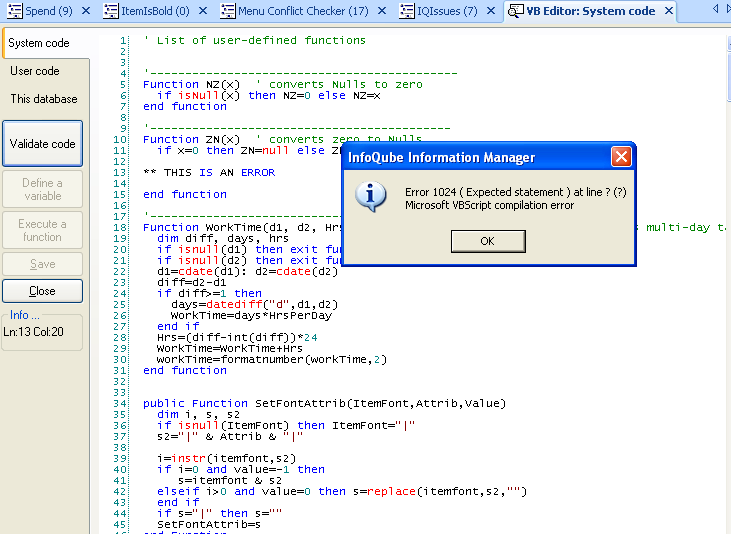Click OK in the error dialog
731x534 pixels.
[488, 241]
